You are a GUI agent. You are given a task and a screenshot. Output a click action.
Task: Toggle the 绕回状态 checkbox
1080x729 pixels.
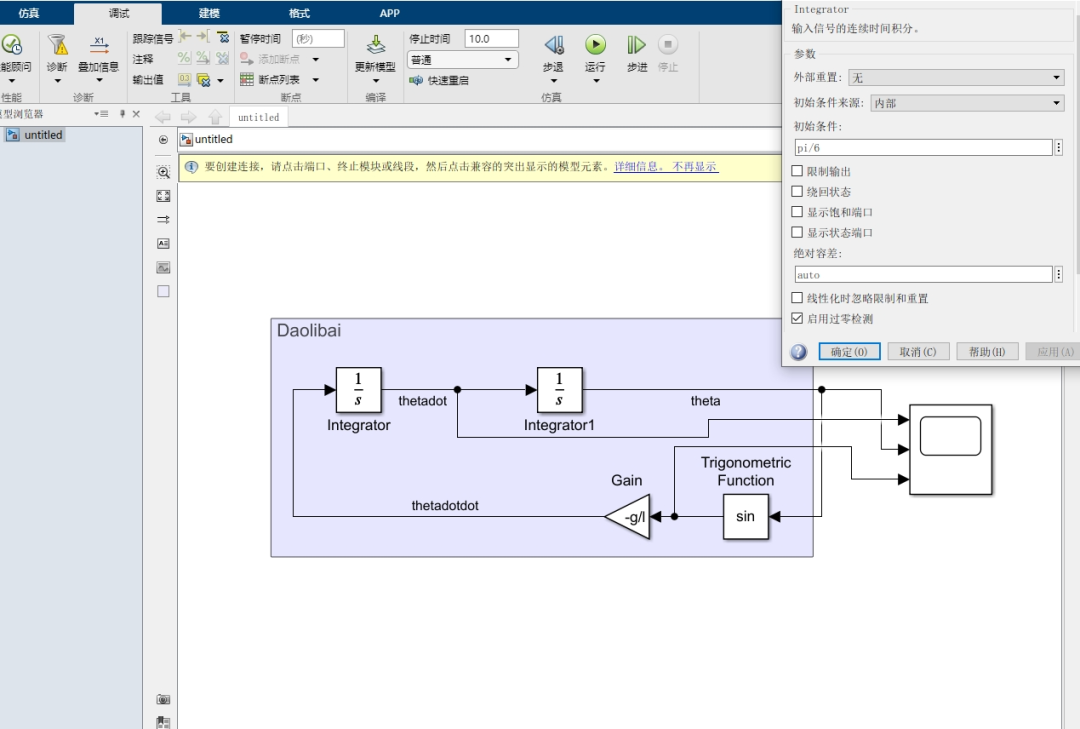(797, 192)
